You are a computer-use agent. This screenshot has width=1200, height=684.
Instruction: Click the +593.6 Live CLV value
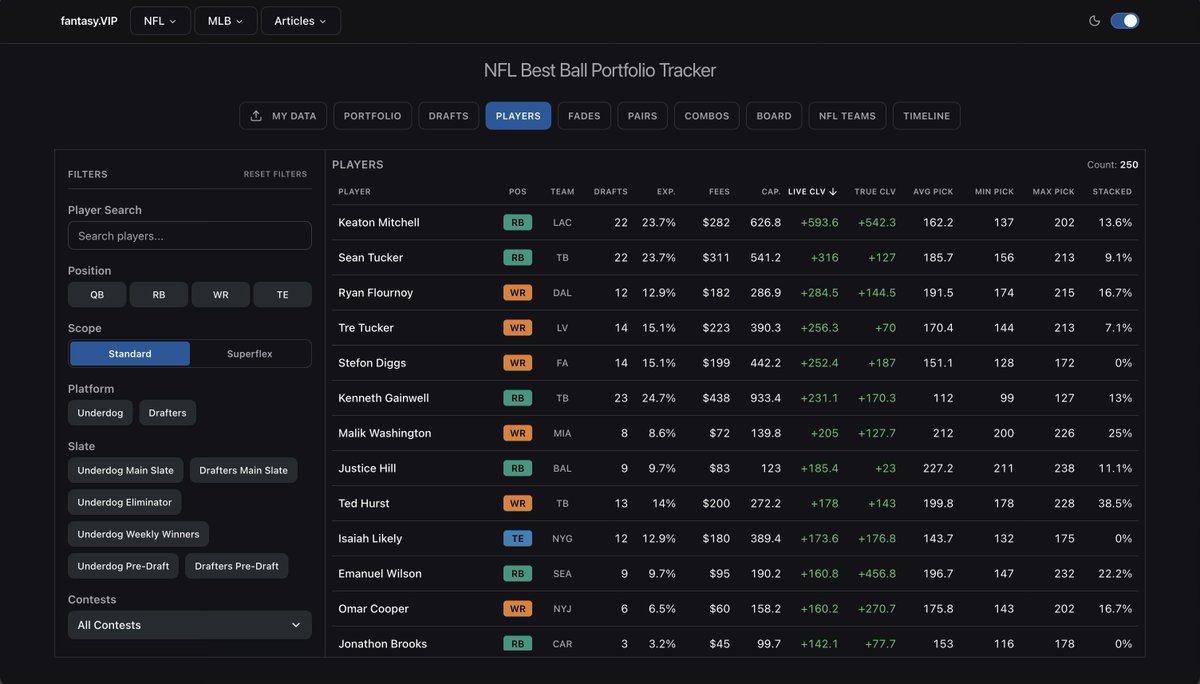pos(820,222)
